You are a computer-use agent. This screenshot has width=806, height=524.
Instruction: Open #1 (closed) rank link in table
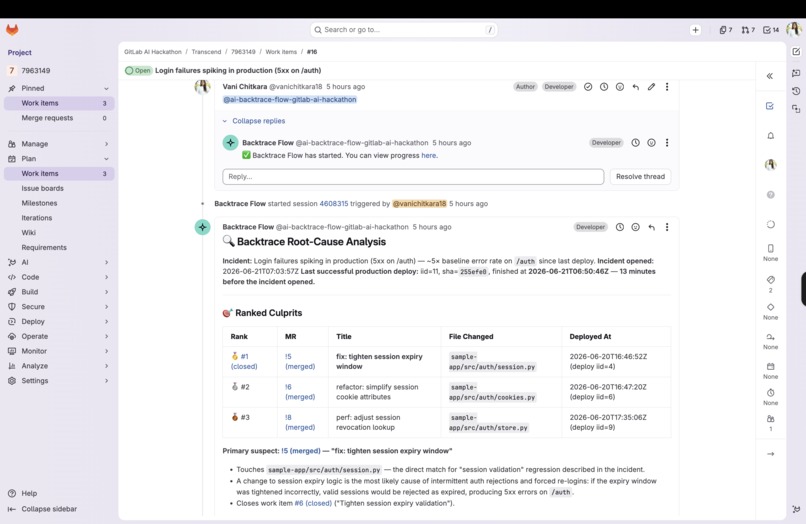click(244, 362)
